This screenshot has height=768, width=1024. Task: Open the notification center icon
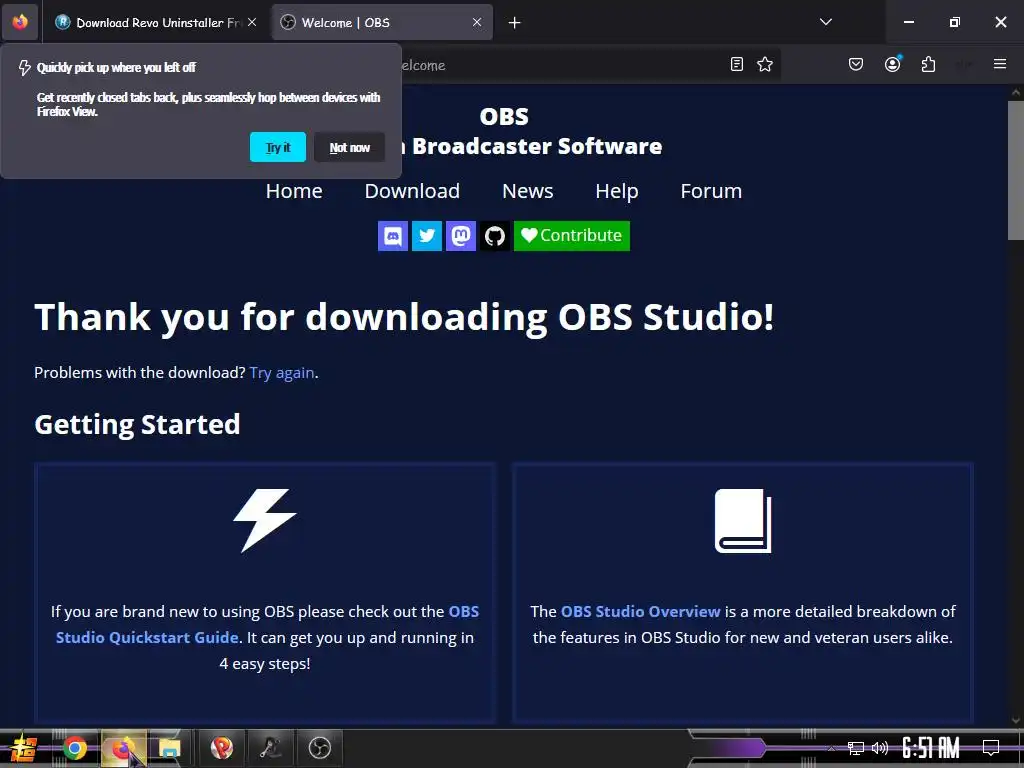991,748
